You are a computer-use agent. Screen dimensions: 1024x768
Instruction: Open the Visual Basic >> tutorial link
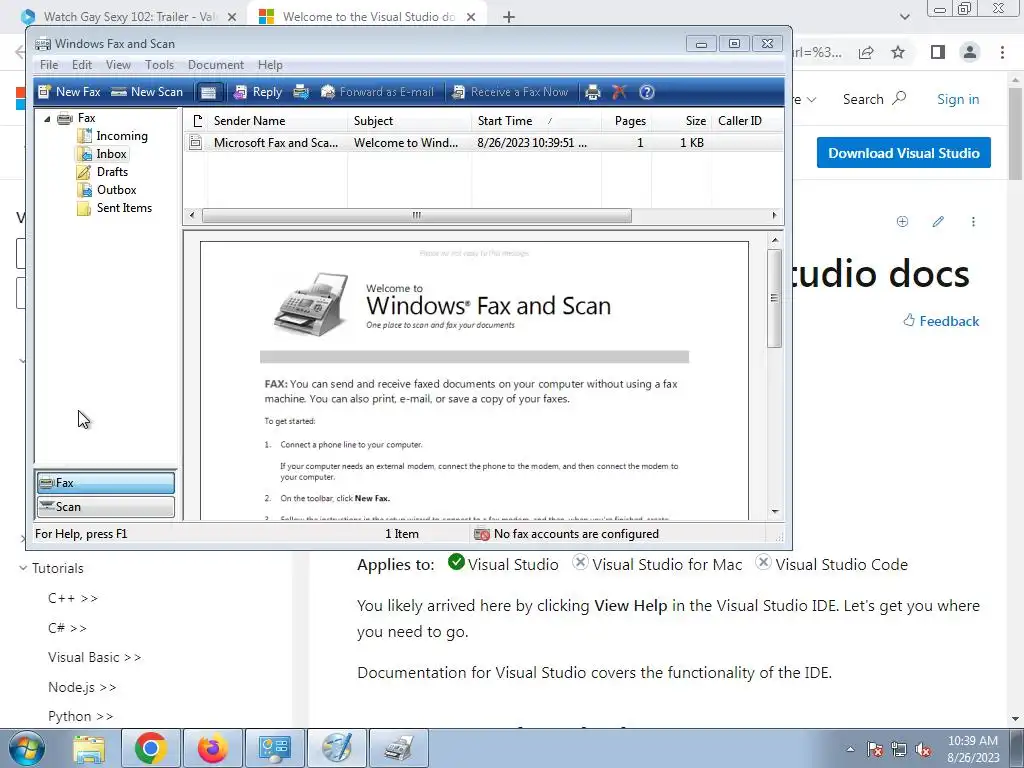click(94, 658)
